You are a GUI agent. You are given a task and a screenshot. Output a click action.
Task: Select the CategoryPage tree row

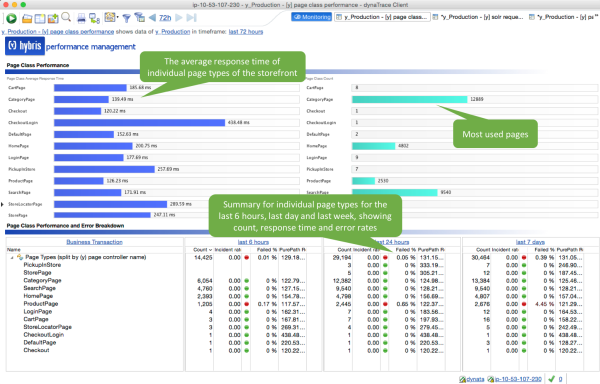point(42,280)
